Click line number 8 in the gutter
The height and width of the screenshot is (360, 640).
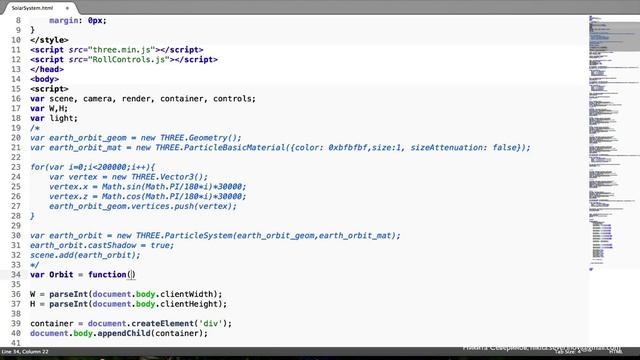point(18,20)
